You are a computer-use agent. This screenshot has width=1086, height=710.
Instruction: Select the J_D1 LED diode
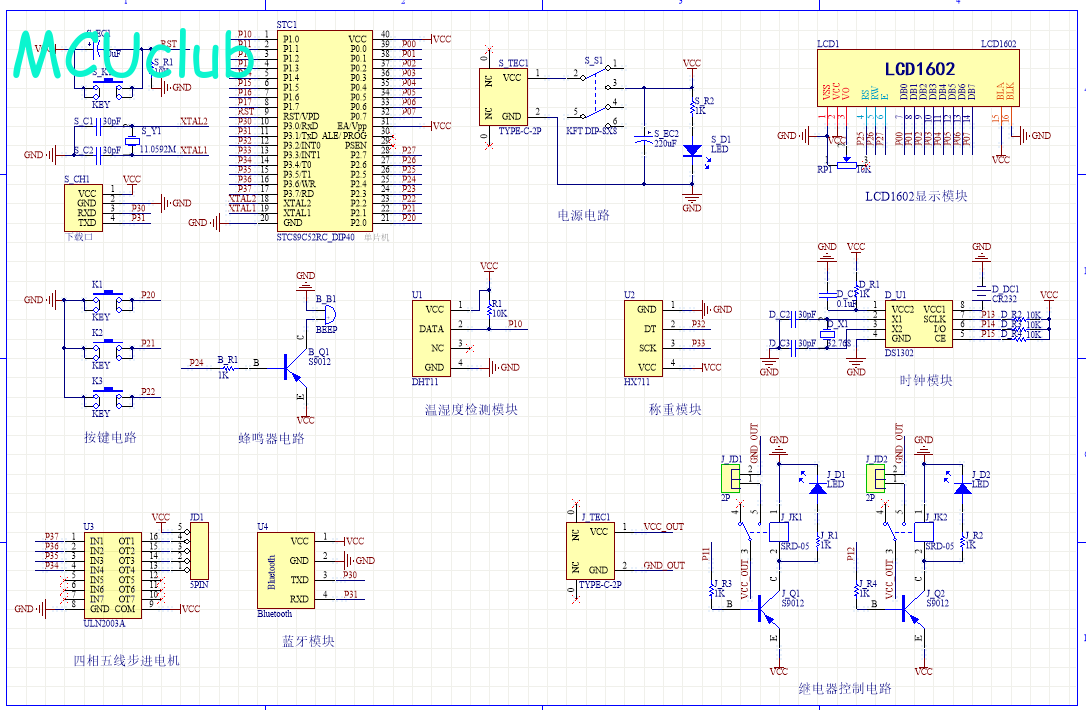click(818, 488)
